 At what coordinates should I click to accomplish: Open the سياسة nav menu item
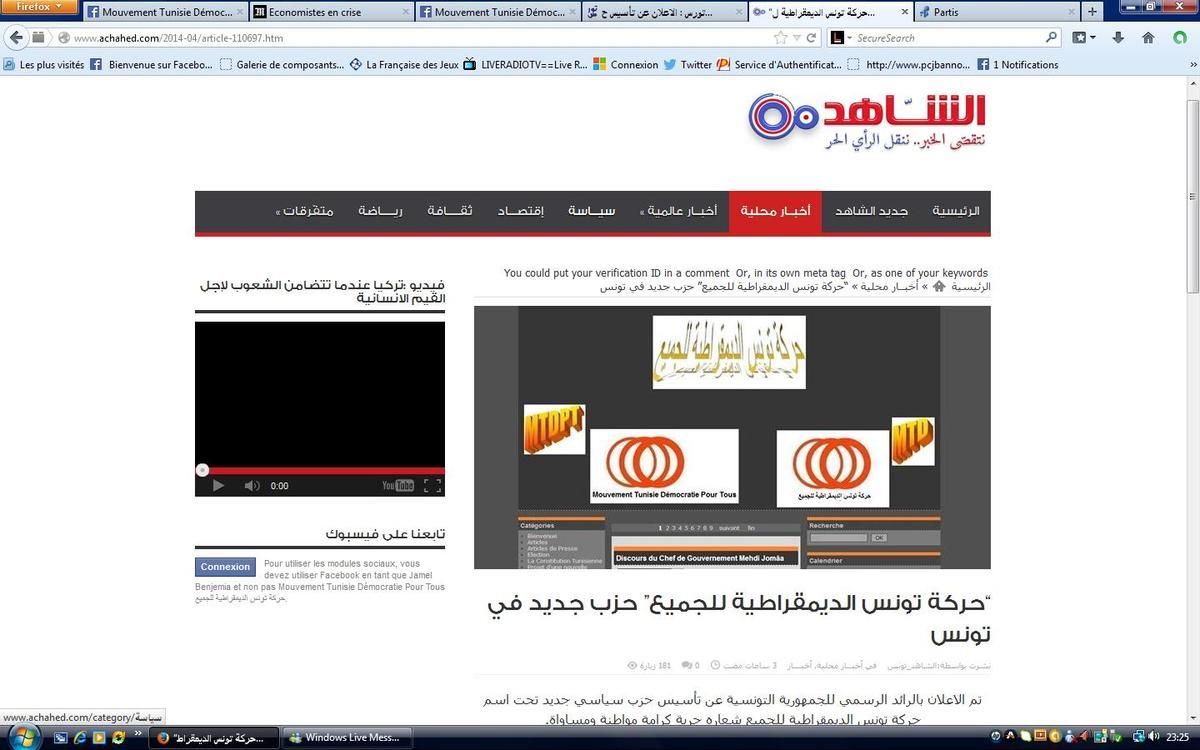pyautogui.click(x=592, y=211)
